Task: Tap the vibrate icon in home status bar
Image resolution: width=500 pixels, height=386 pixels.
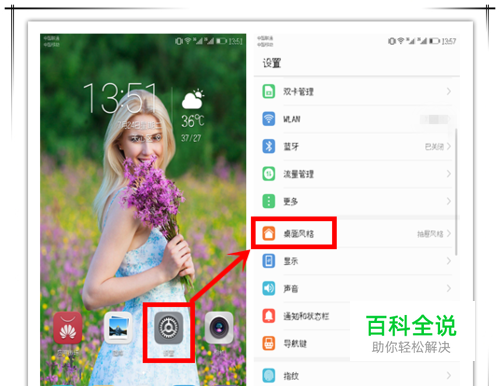Action: (x=179, y=41)
